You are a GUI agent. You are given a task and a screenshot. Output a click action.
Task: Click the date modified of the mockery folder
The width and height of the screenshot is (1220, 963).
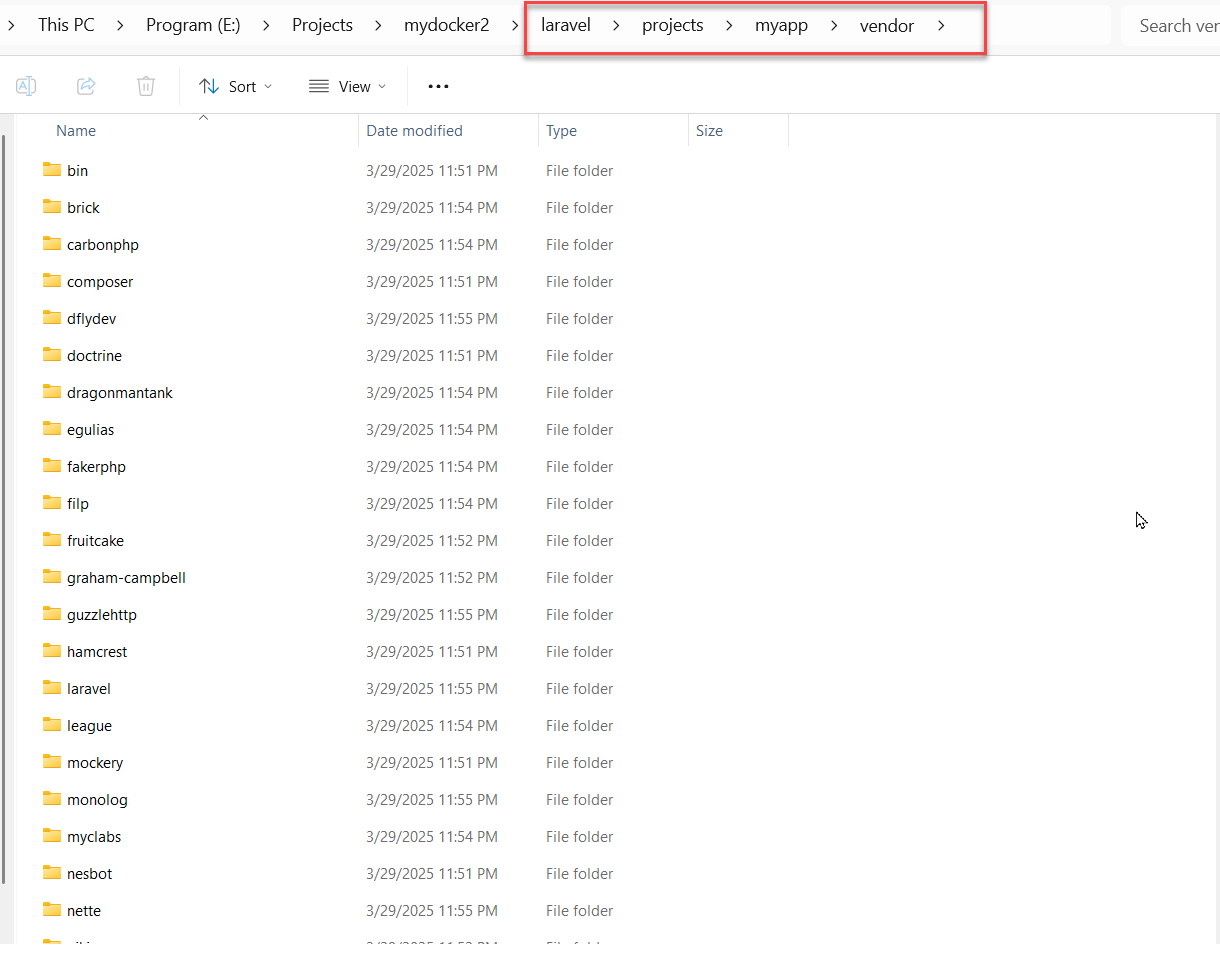(432, 762)
